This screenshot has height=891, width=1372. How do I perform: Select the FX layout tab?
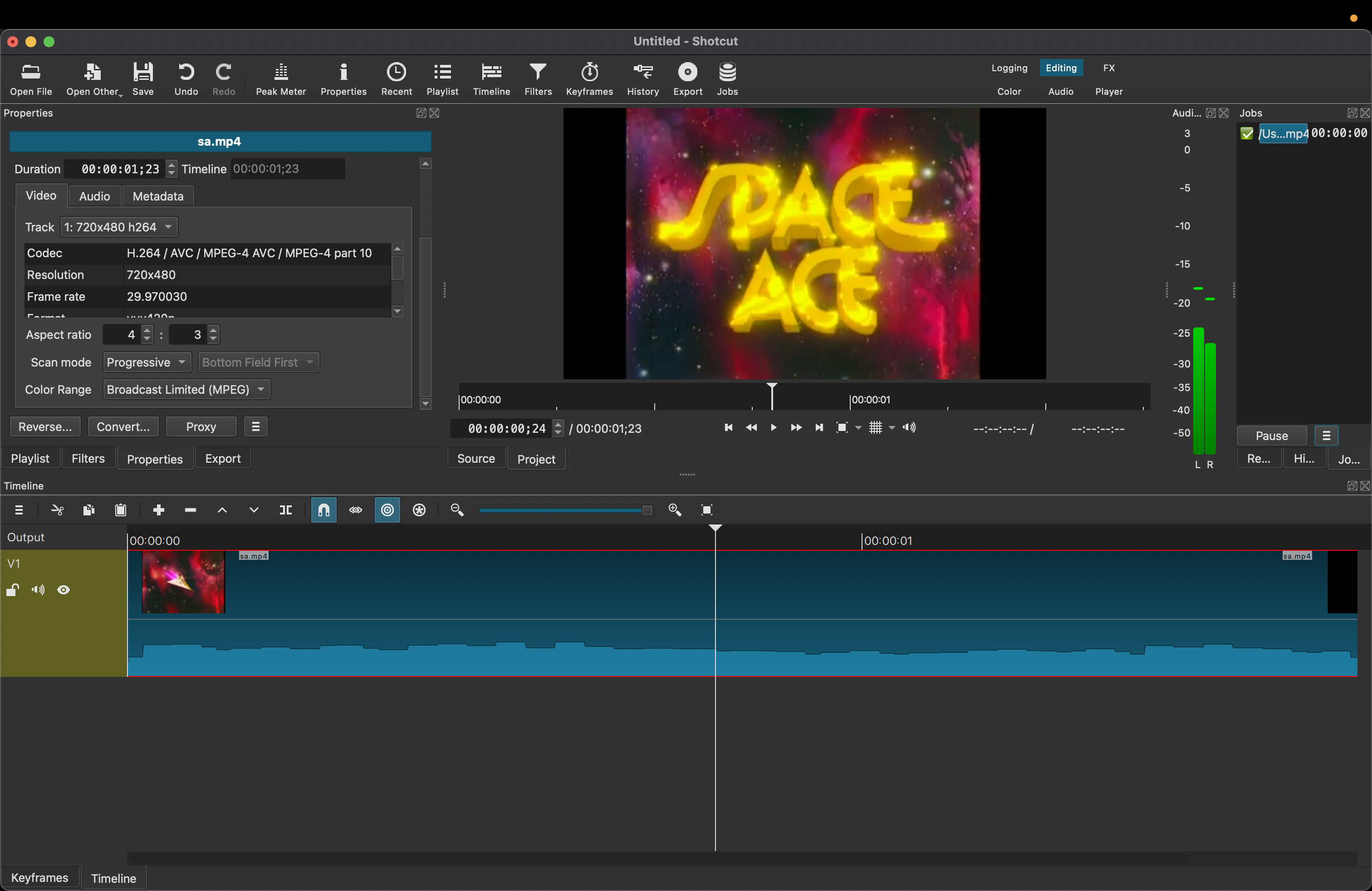tap(1108, 68)
